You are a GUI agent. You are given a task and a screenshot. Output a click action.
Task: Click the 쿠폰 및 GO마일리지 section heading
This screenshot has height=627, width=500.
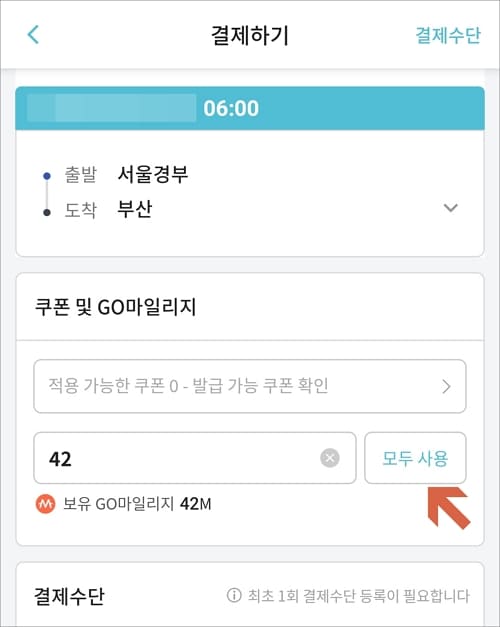116,307
